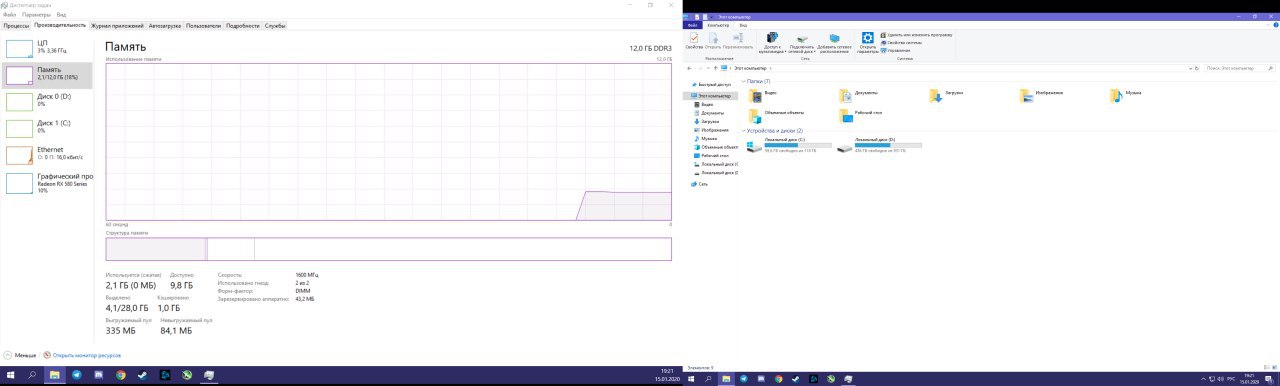
Task: Select the ЦП performance graph thumbnail
Action: (19, 48)
